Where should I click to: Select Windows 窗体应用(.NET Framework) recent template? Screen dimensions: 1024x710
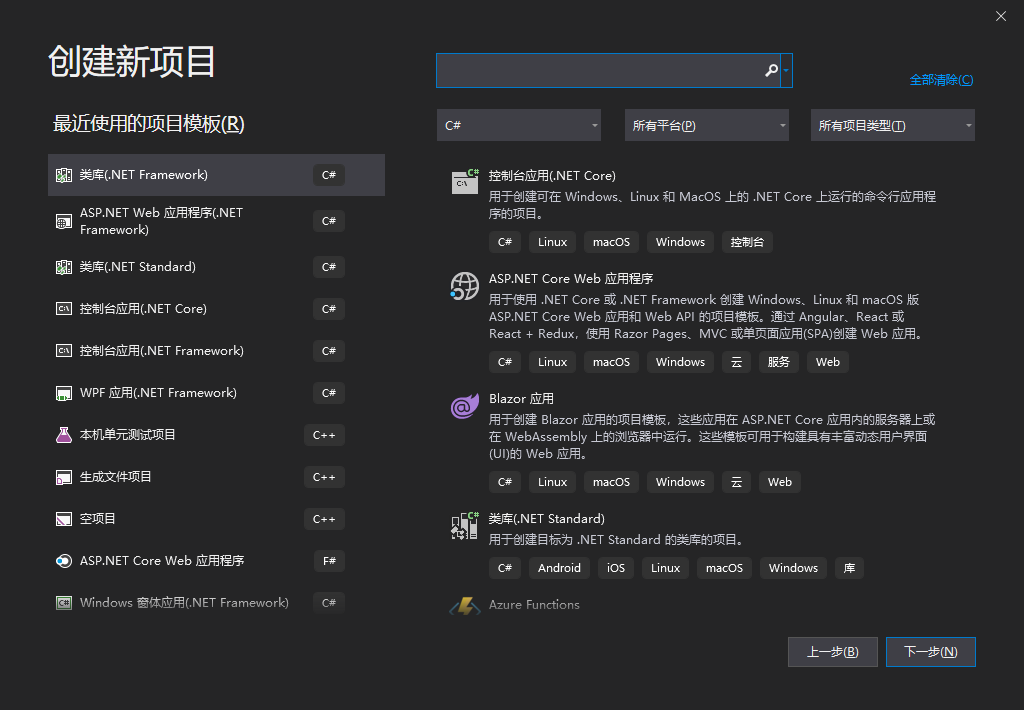coord(184,603)
